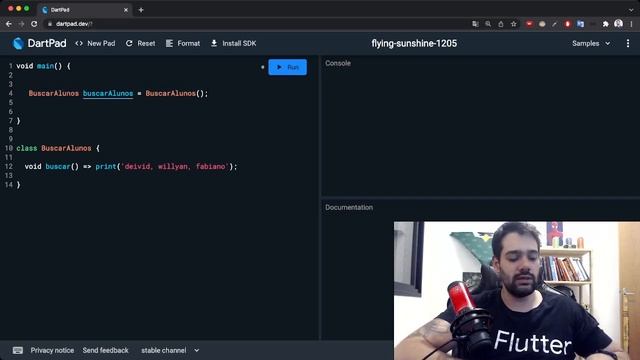
Task: Select the pad title flying-sunshine-1205
Action: pos(414,43)
